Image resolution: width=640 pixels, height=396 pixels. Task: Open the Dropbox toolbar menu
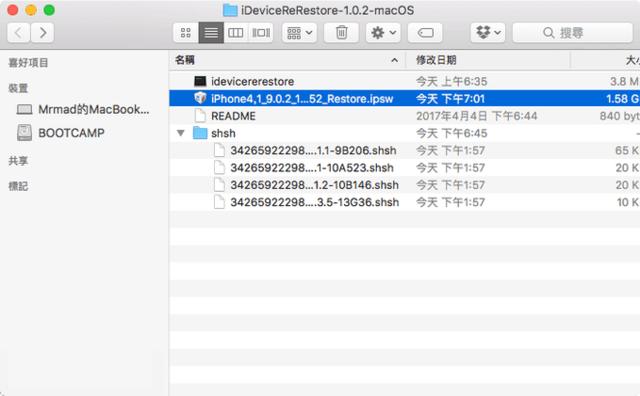[x=488, y=32]
